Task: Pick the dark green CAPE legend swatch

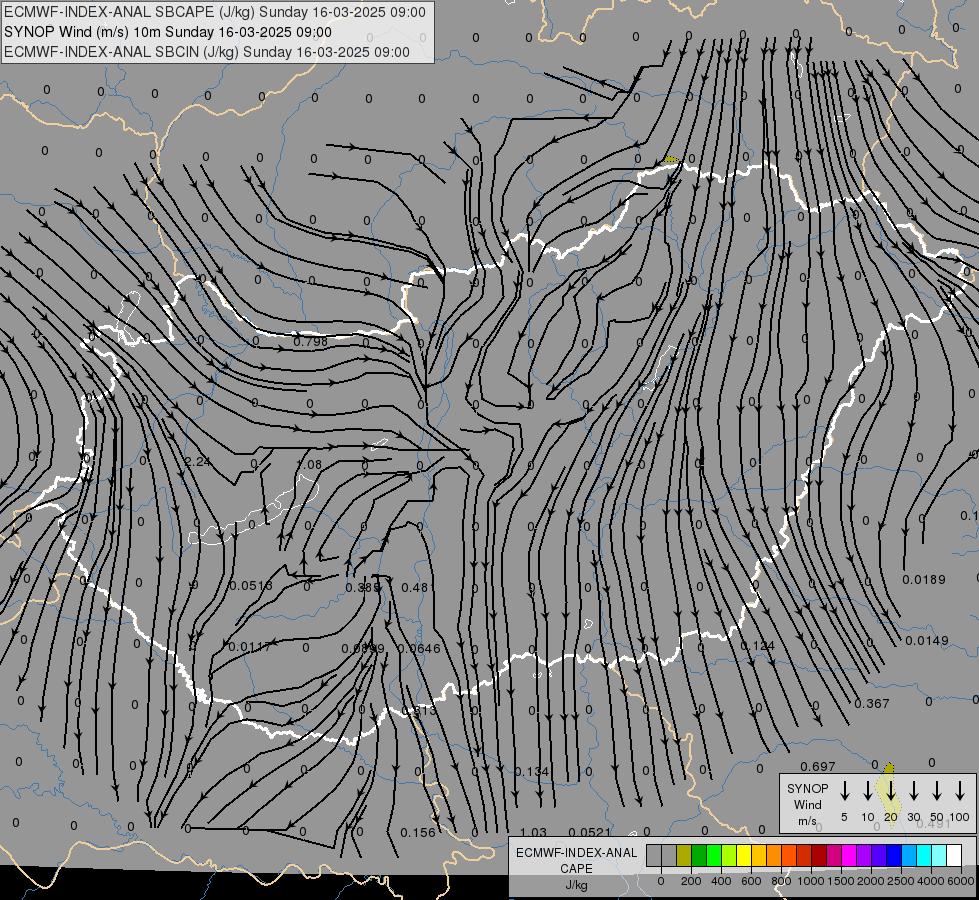Action: pyautogui.click(x=699, y=855)
